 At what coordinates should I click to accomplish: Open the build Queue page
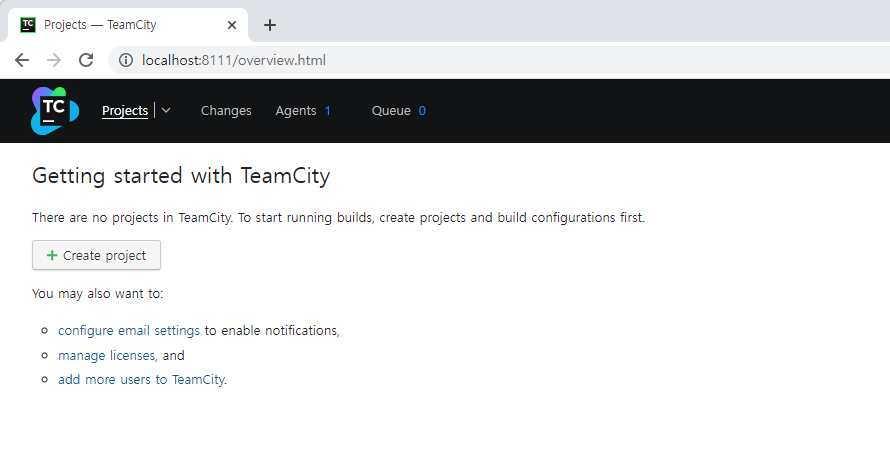point(391,111)
